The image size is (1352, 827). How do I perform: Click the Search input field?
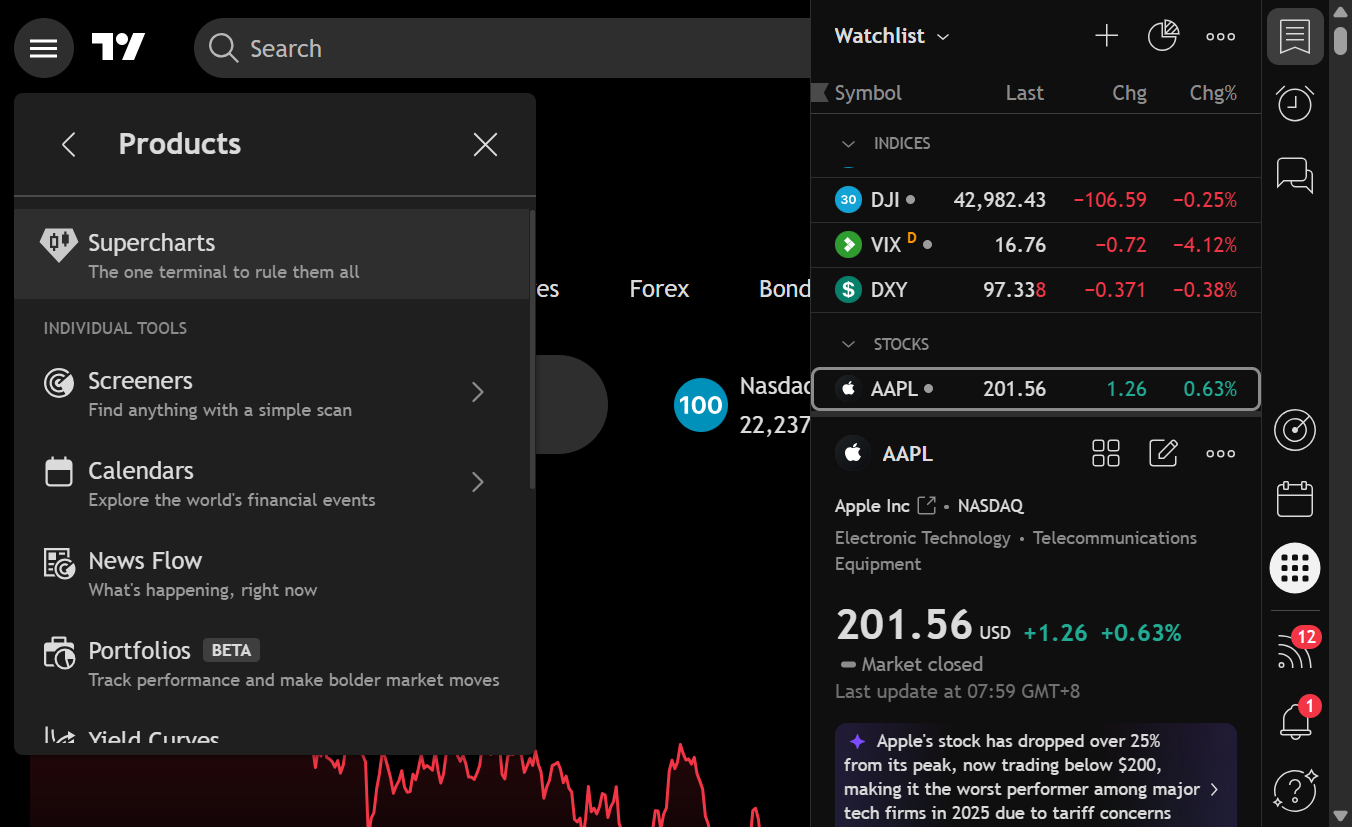[x=502, y=48]
